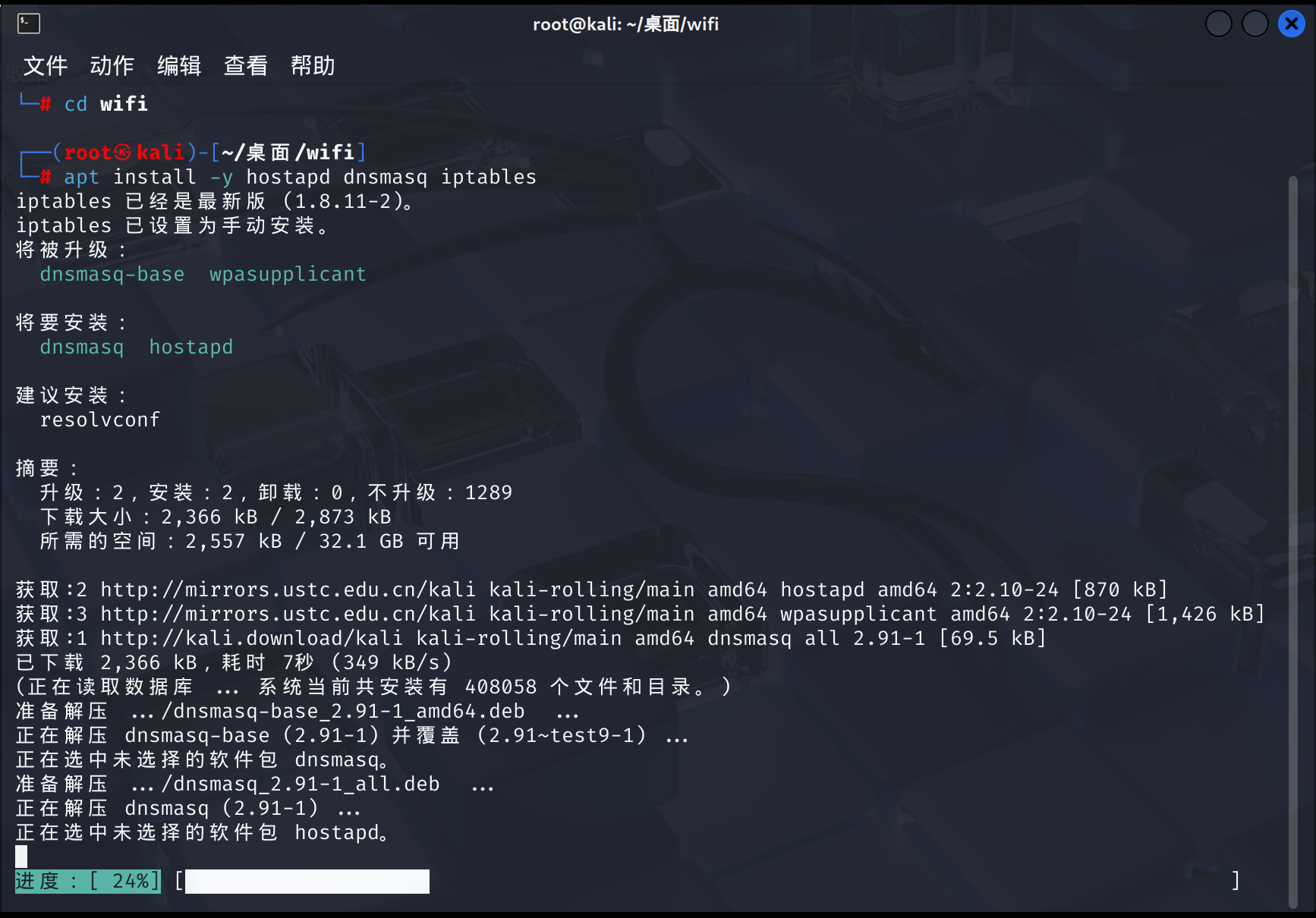Click the cd wifi command
The width and height of the screenshot is (1316, 918).
[106, 104]
